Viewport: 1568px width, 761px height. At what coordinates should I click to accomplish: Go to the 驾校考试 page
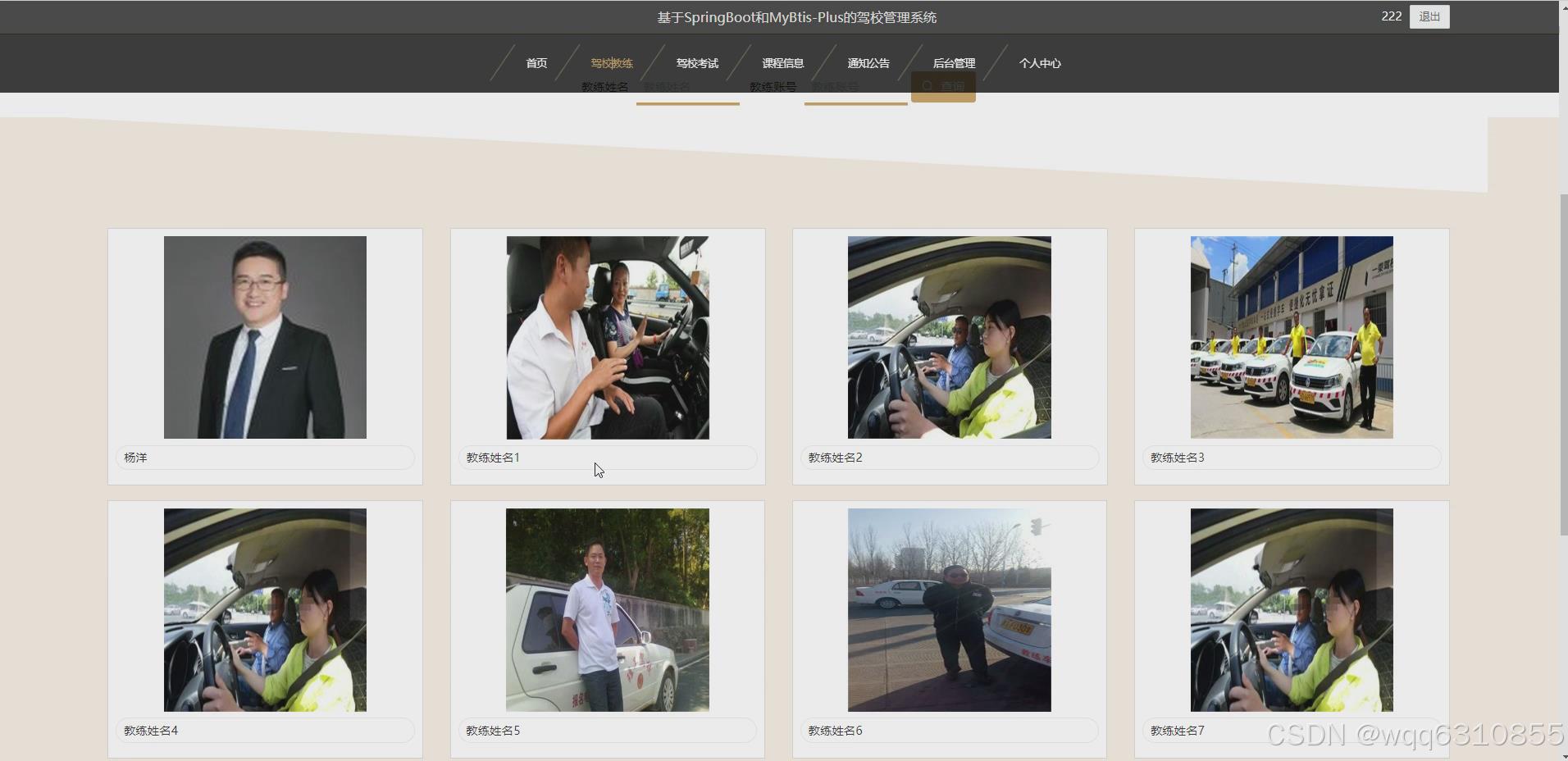[697, 63]
